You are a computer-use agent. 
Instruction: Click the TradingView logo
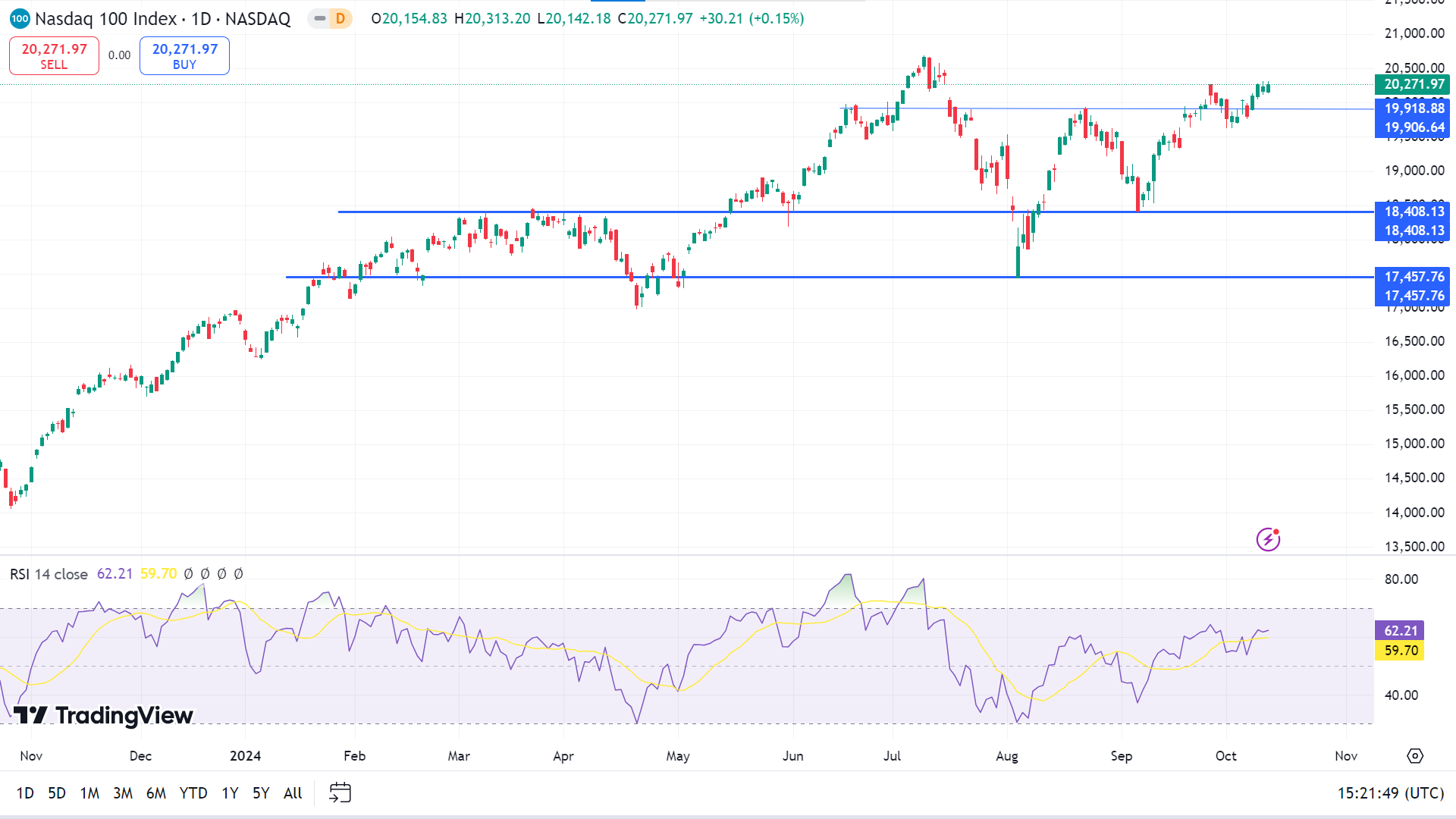click(103, 715)
